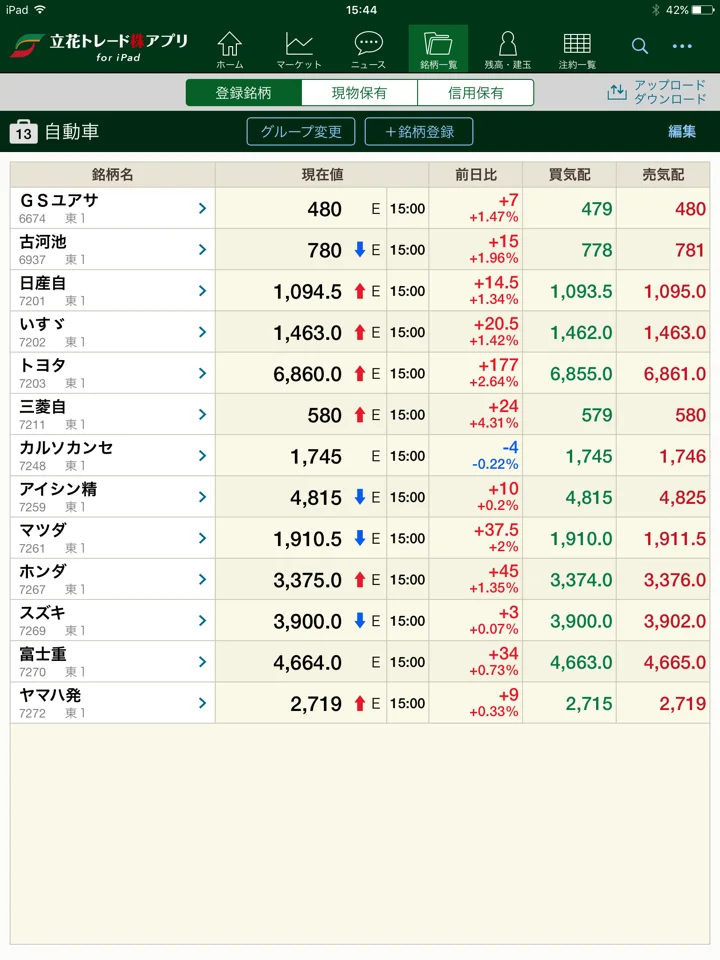Tap マツダ current price 1,910.5
Viewport: 720px width, 960px height.
307,539
